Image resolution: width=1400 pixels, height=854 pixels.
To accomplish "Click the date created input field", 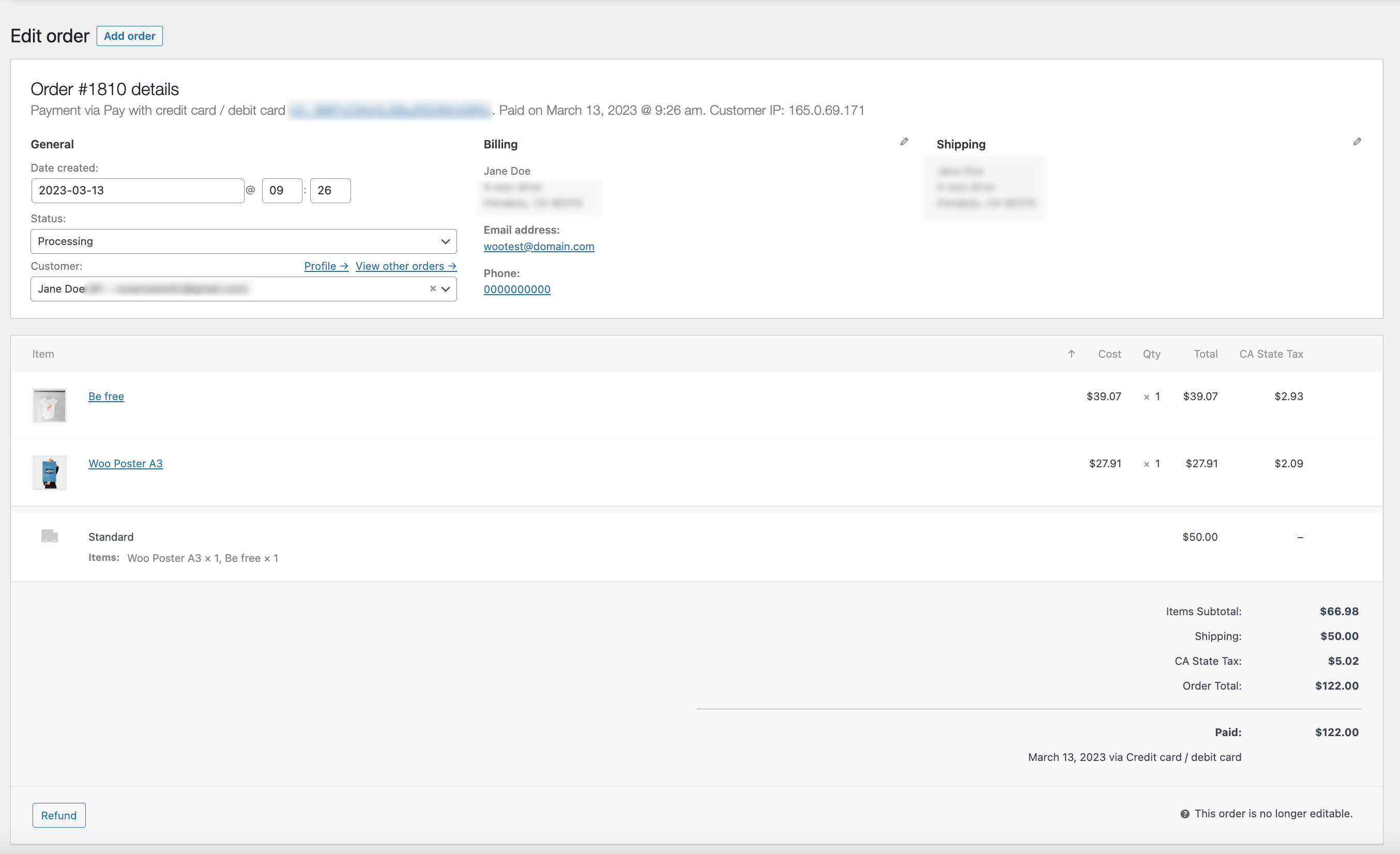I will click(138, 190).
